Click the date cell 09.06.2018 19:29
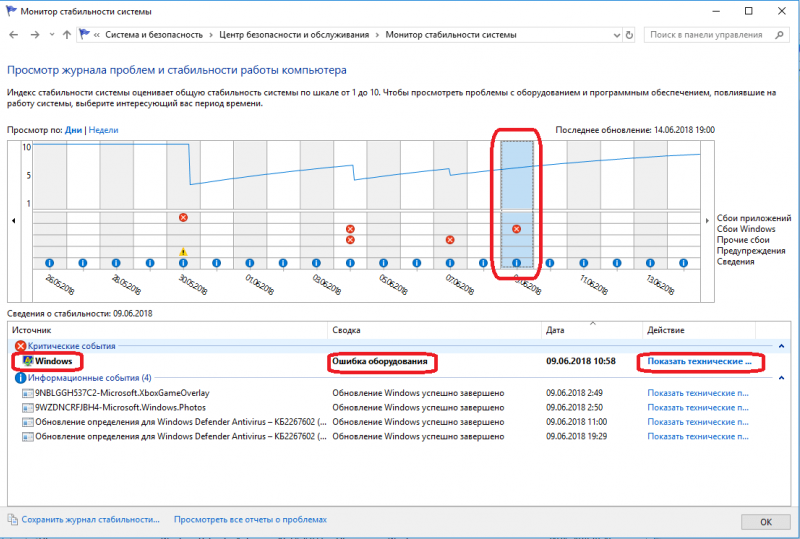 coord(577,436)
